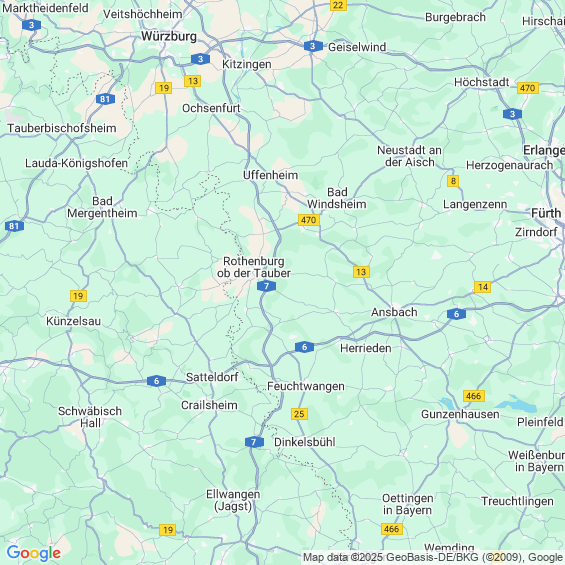Click the yellow 470 marker near Bad Windsheim
This screenshot has width=565, height=565.
point(309,220)
